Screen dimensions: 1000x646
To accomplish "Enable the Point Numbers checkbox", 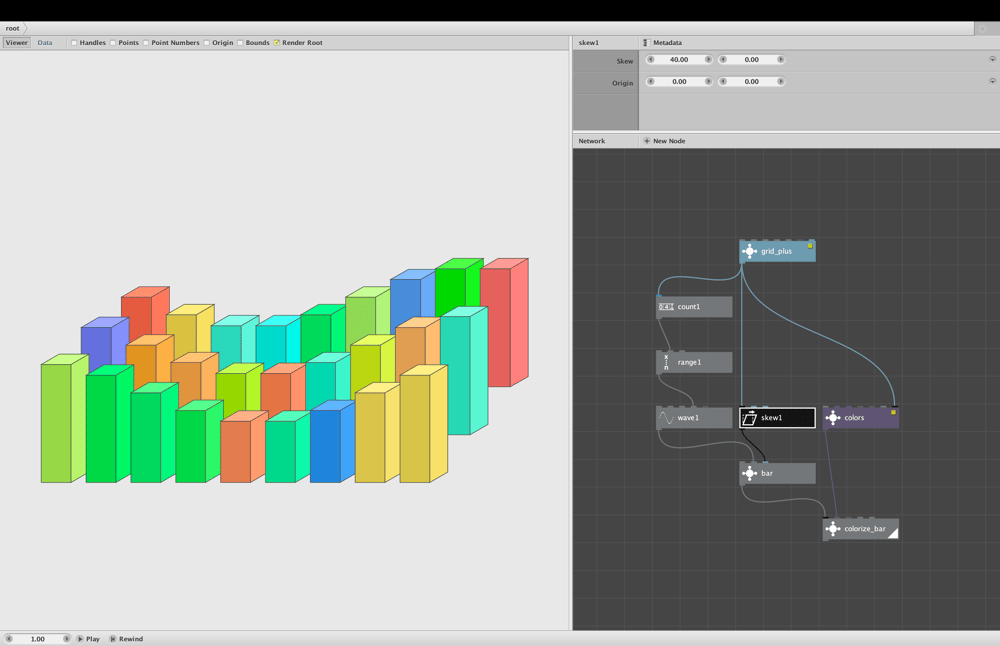I will (x=146, y=43).
